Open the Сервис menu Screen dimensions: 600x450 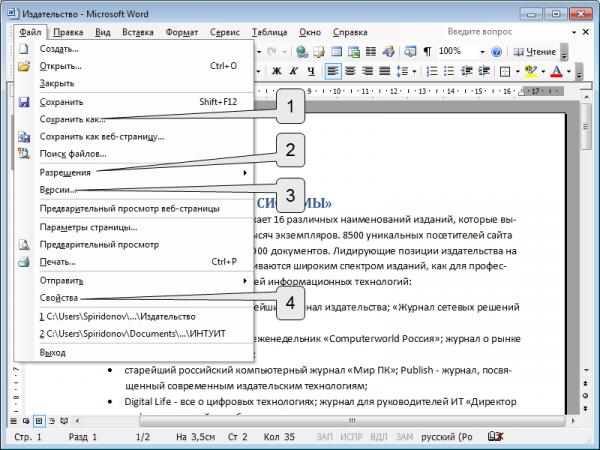[225, 32]
